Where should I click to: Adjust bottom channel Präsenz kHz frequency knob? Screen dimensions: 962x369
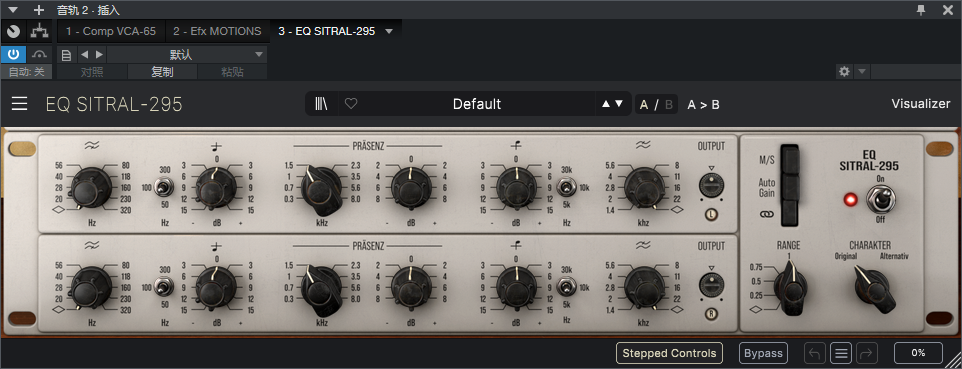[321, 288]
